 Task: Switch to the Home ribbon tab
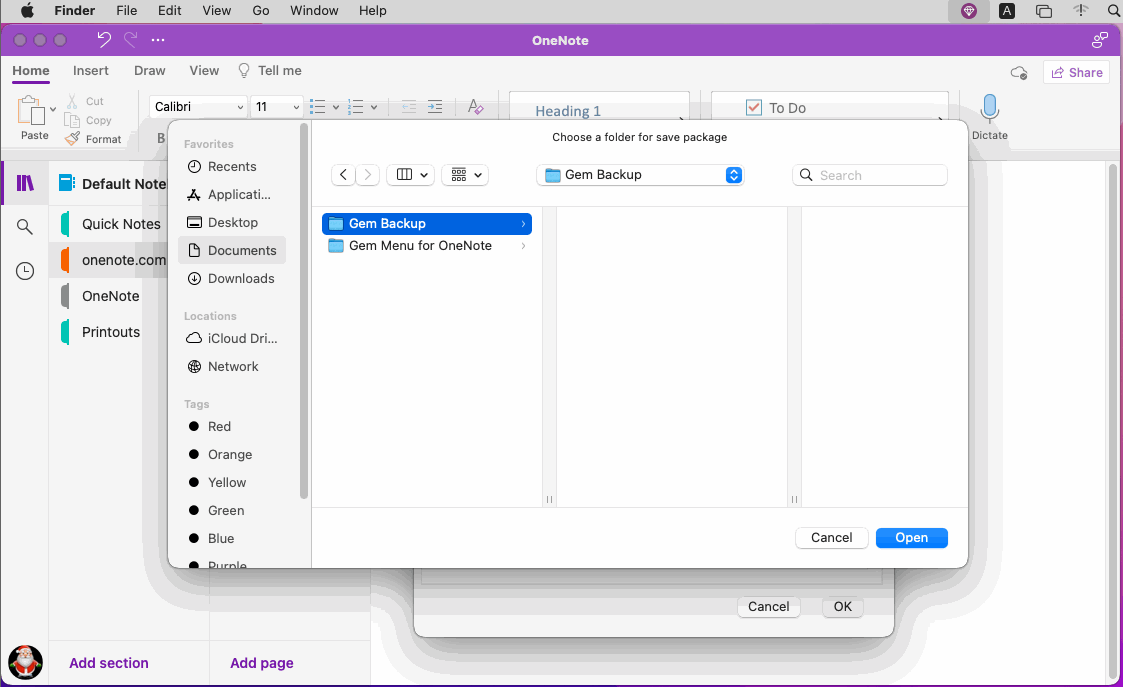coord(31,70)
